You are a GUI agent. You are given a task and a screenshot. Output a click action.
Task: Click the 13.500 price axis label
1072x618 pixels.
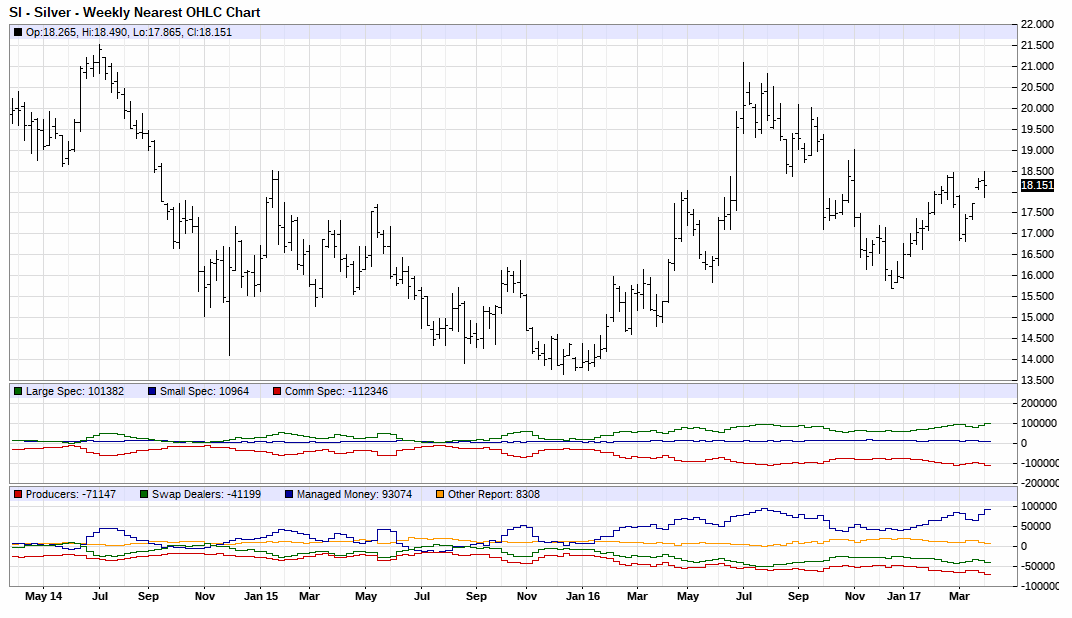click(1037, 380)
